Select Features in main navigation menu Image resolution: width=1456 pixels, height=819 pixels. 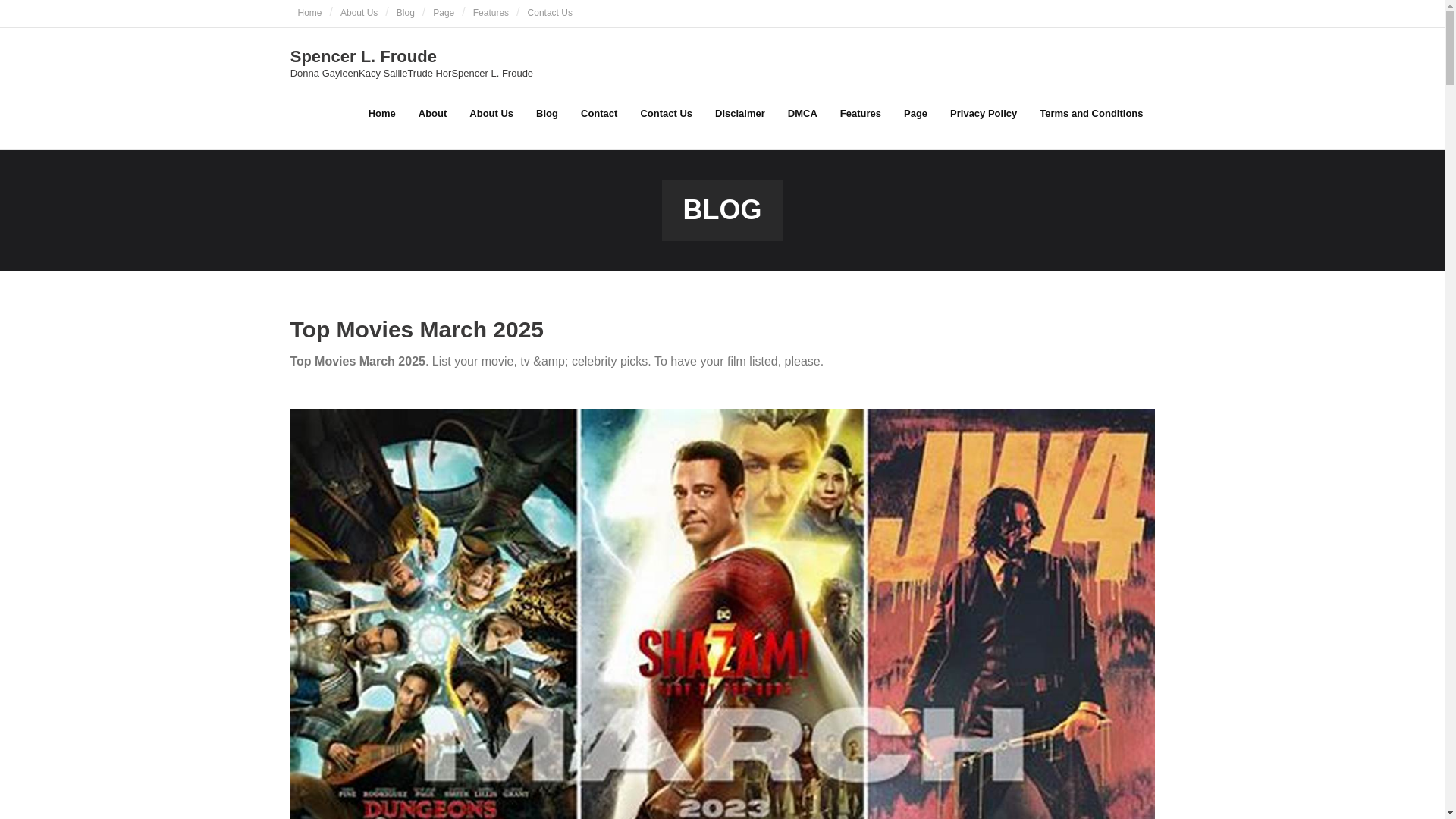pyautogui.click(x=860, y=114)
